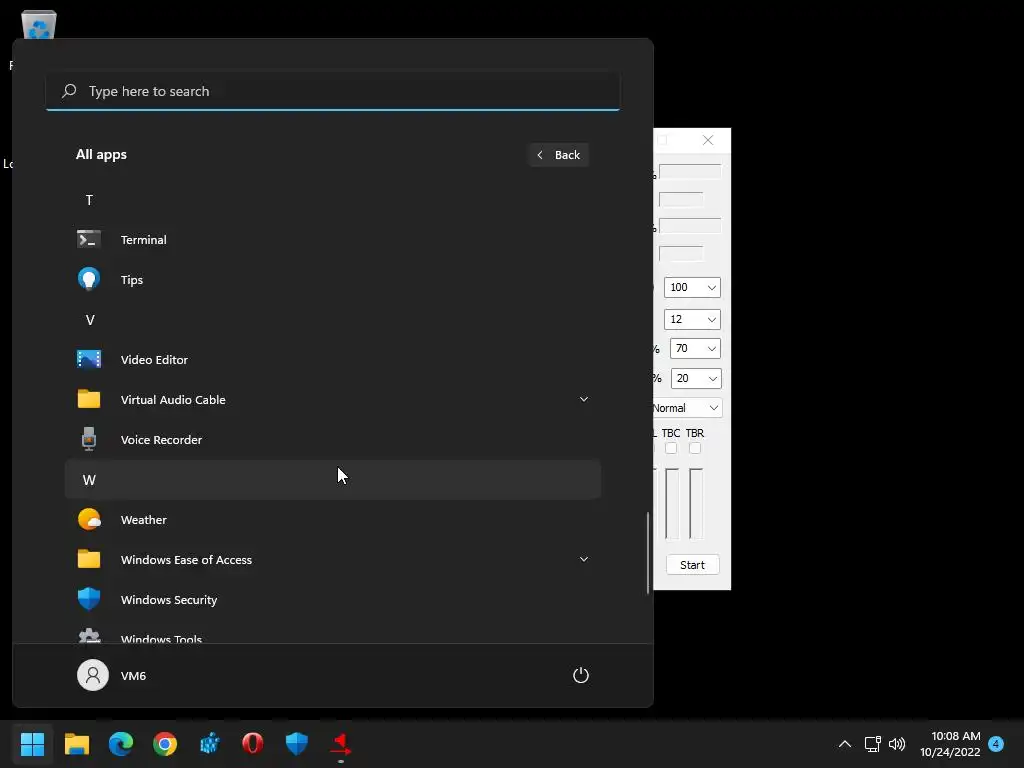Click the TBR vertical level meter
The image size is (1024, 768).
click(696, 504)
